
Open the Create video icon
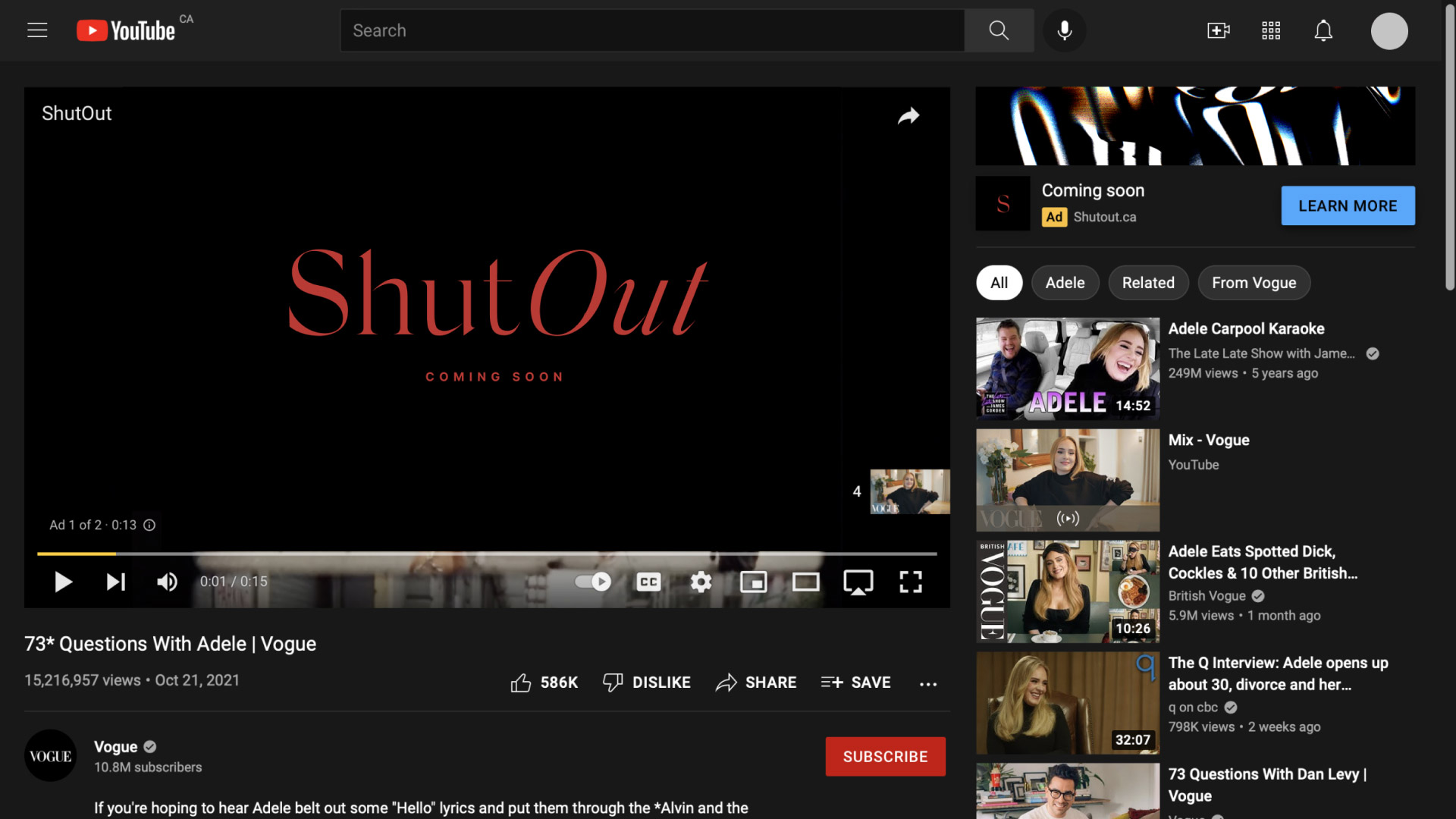click(x=1218, y=30)
